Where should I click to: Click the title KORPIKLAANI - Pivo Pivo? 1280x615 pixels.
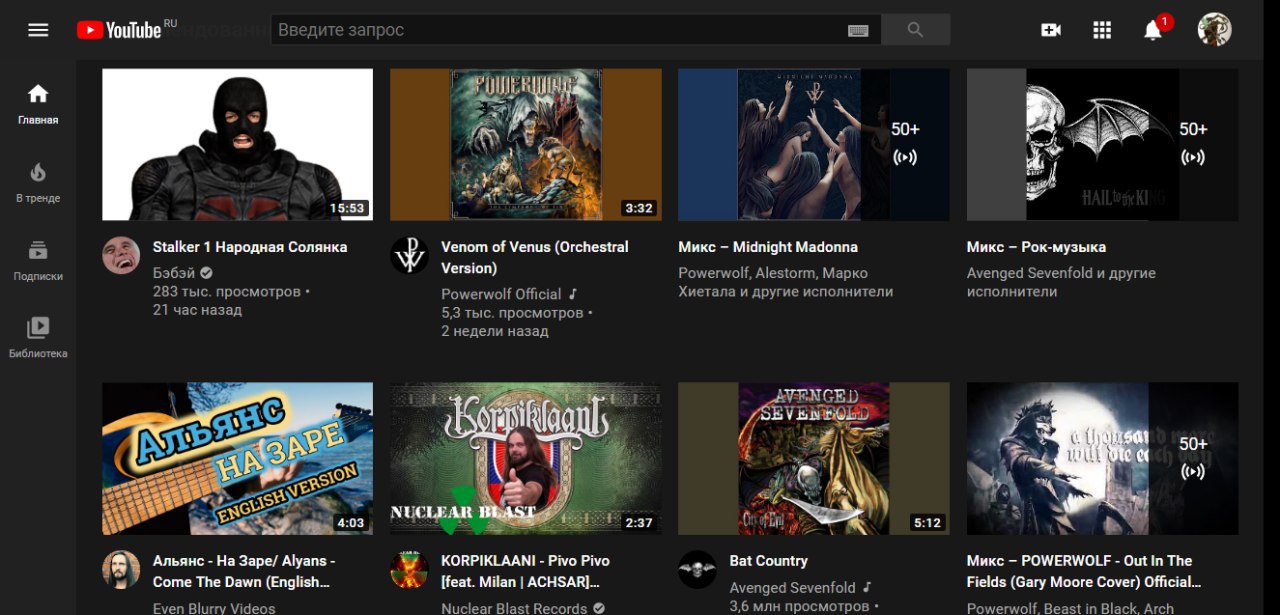(525, 571)
